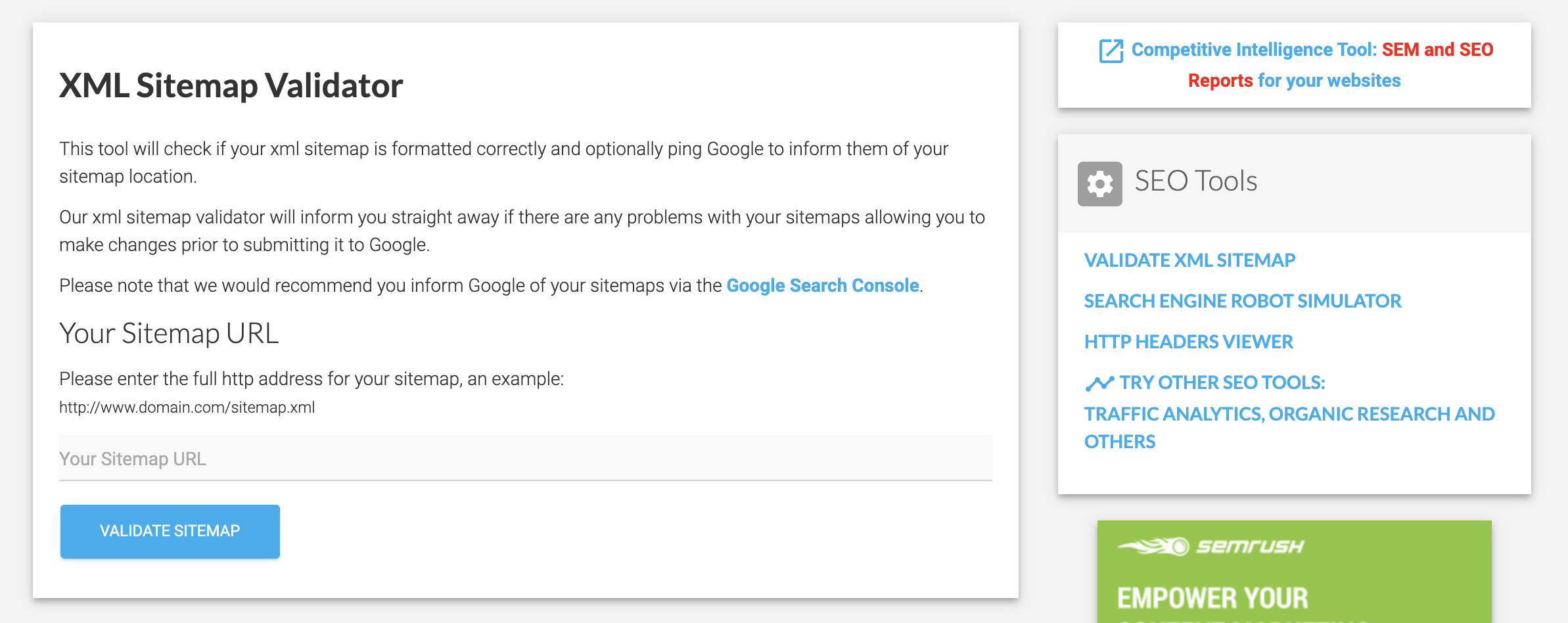Click the SEO Tools gear icon

[x=1099, y=183]
